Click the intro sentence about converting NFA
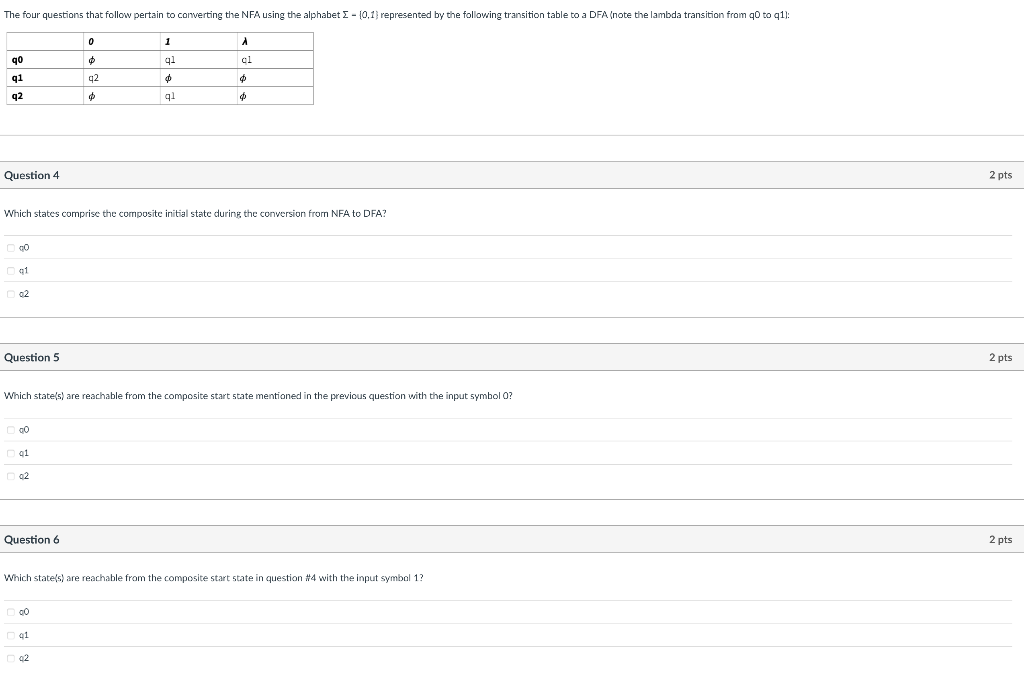Viewport: 1024px width, 677px height. tap(396, 14)
